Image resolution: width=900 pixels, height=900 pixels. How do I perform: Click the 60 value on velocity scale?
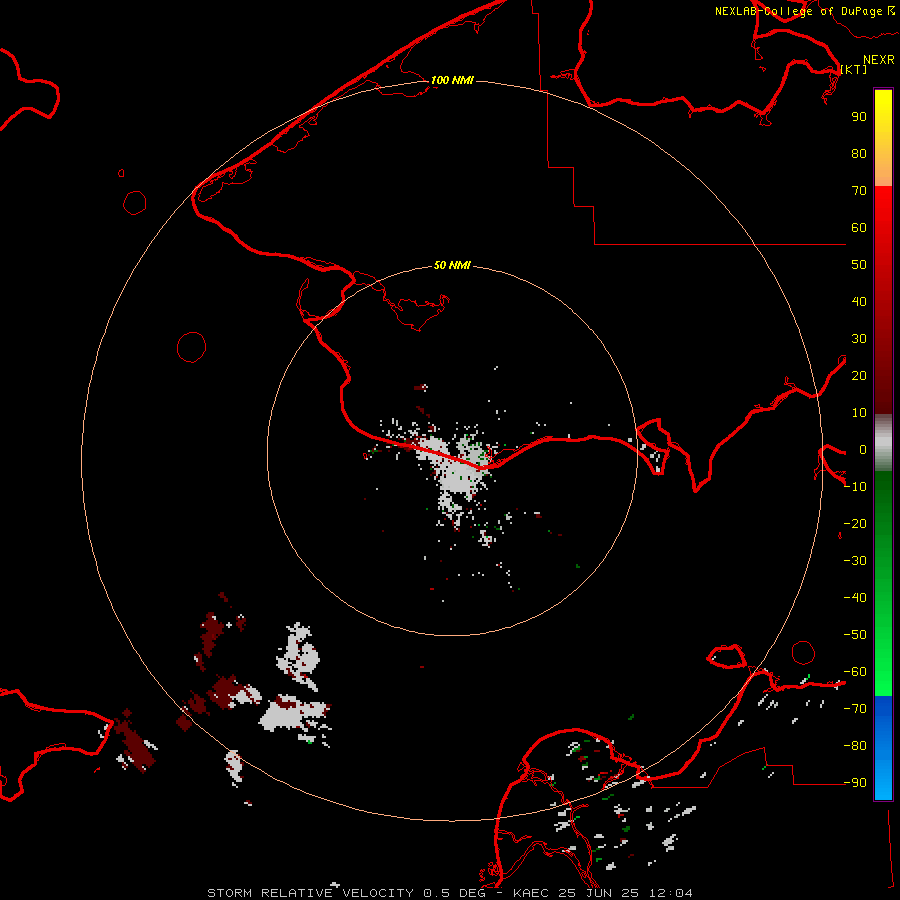click(859, 227)
